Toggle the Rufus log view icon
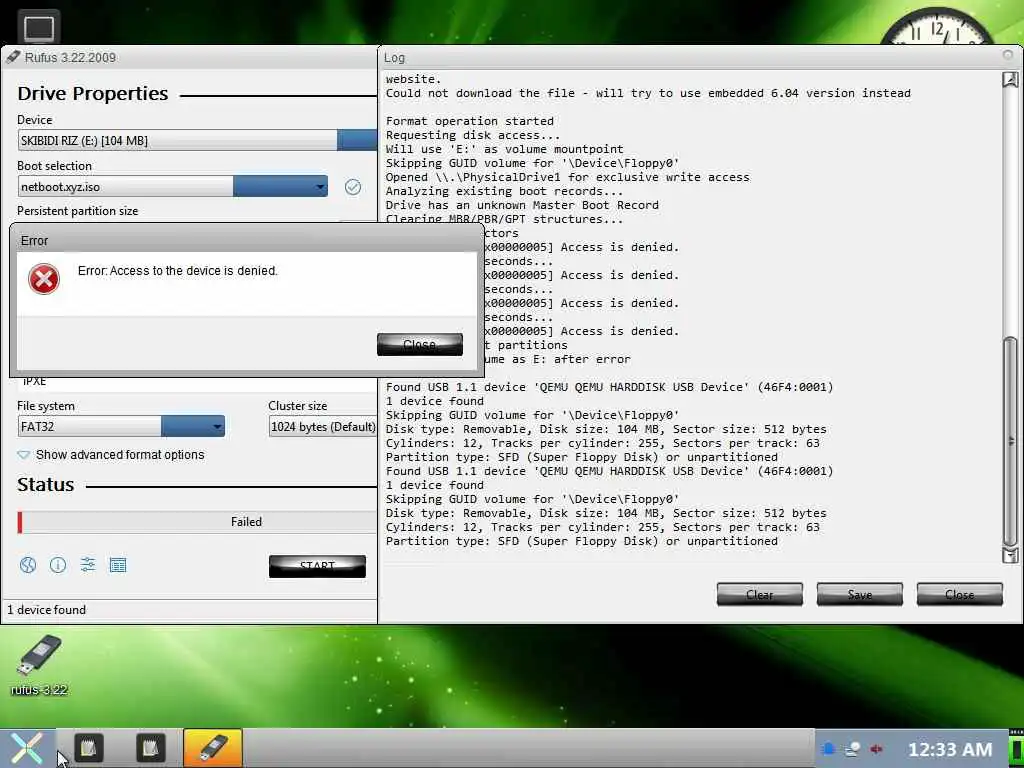The image size is (1024, 768). (118, 565)
